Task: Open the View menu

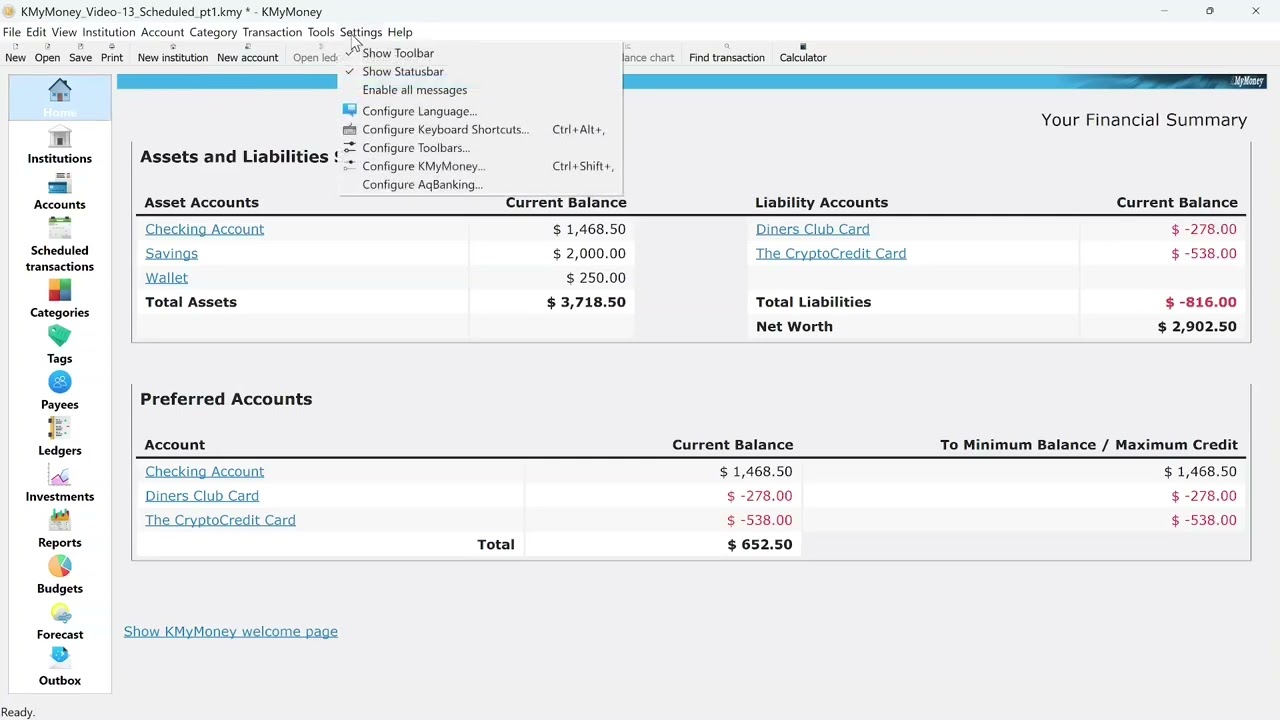Action: coord(64,32)
